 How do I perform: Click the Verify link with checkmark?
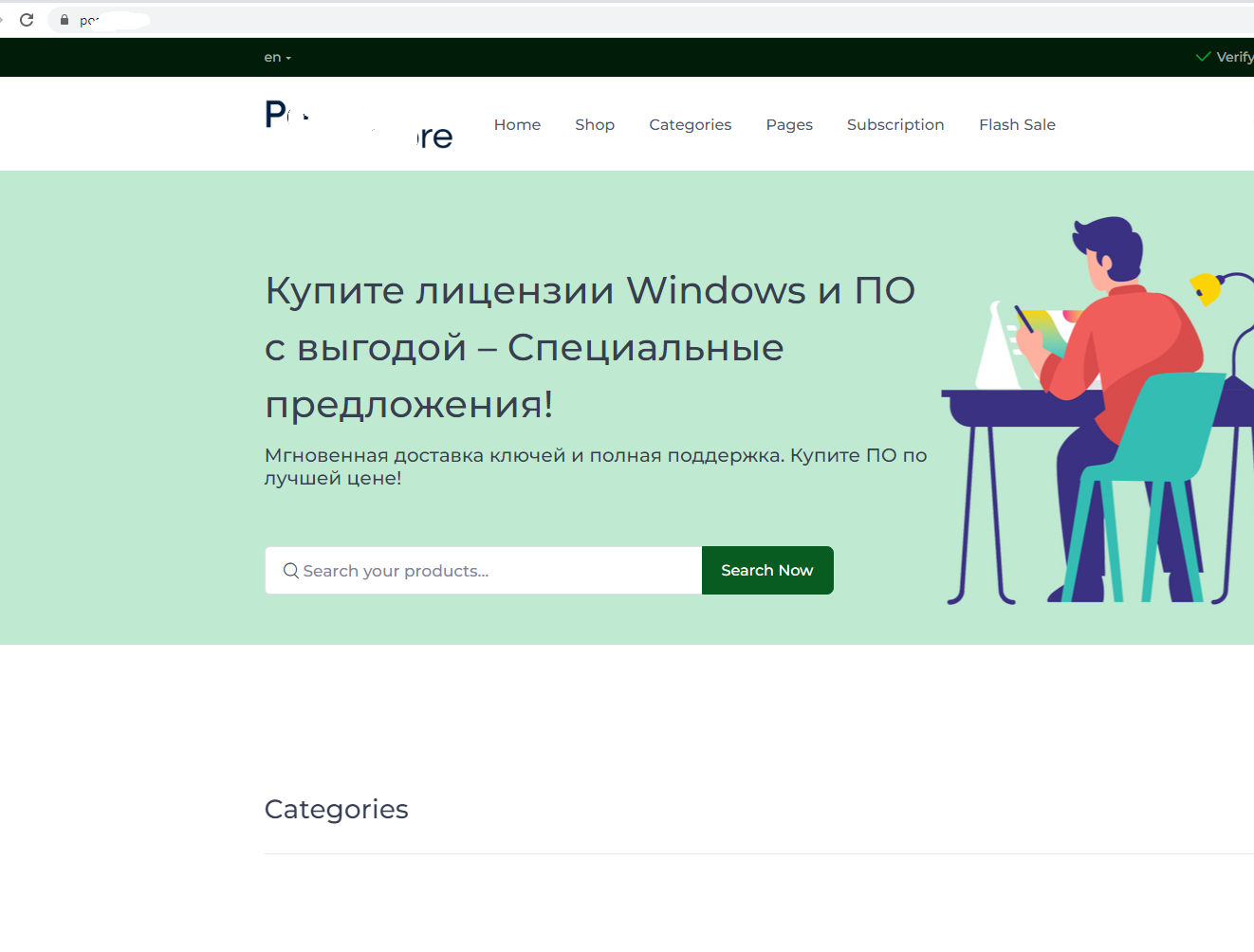click(x=1225, y=57)
